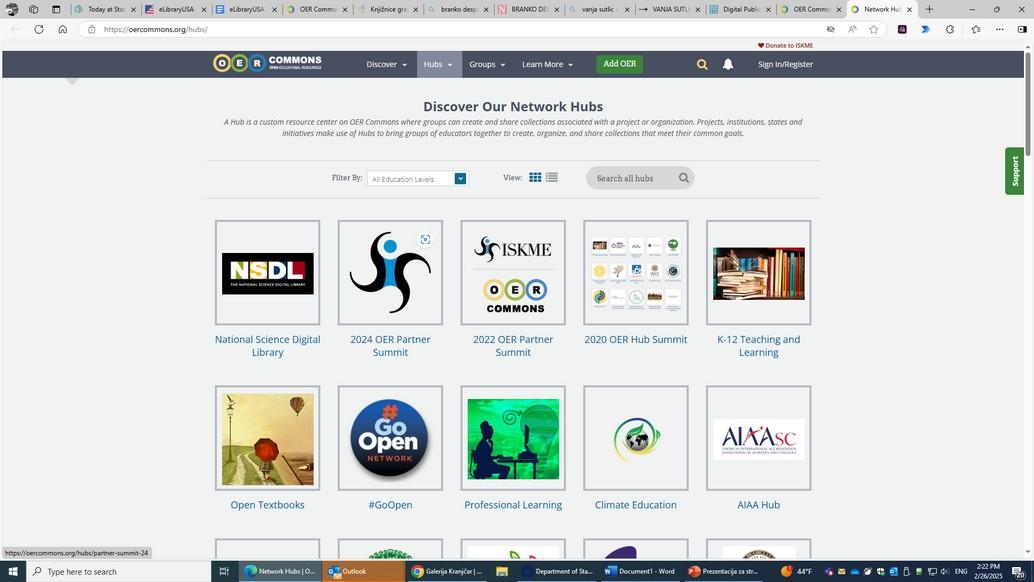Switch to the Today at State tab
This screenshot has width=1034, height=582.
click(x=106, y=9)
